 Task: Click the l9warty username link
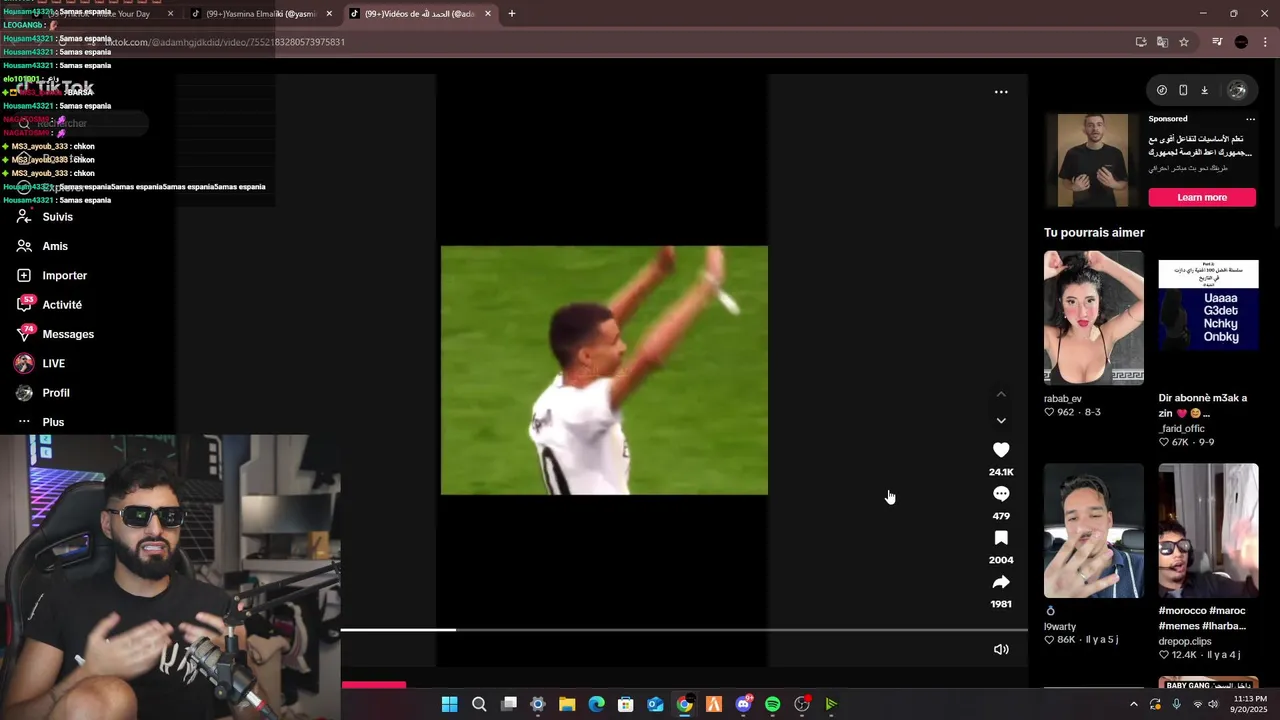point(1060,627)
